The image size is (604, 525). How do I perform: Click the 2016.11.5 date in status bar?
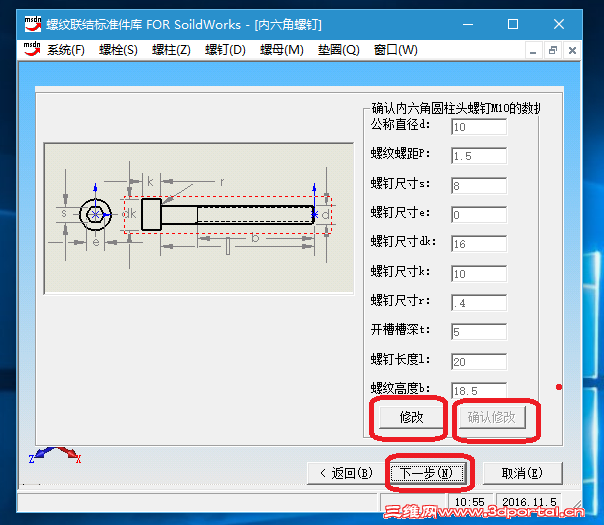[529, 502]
